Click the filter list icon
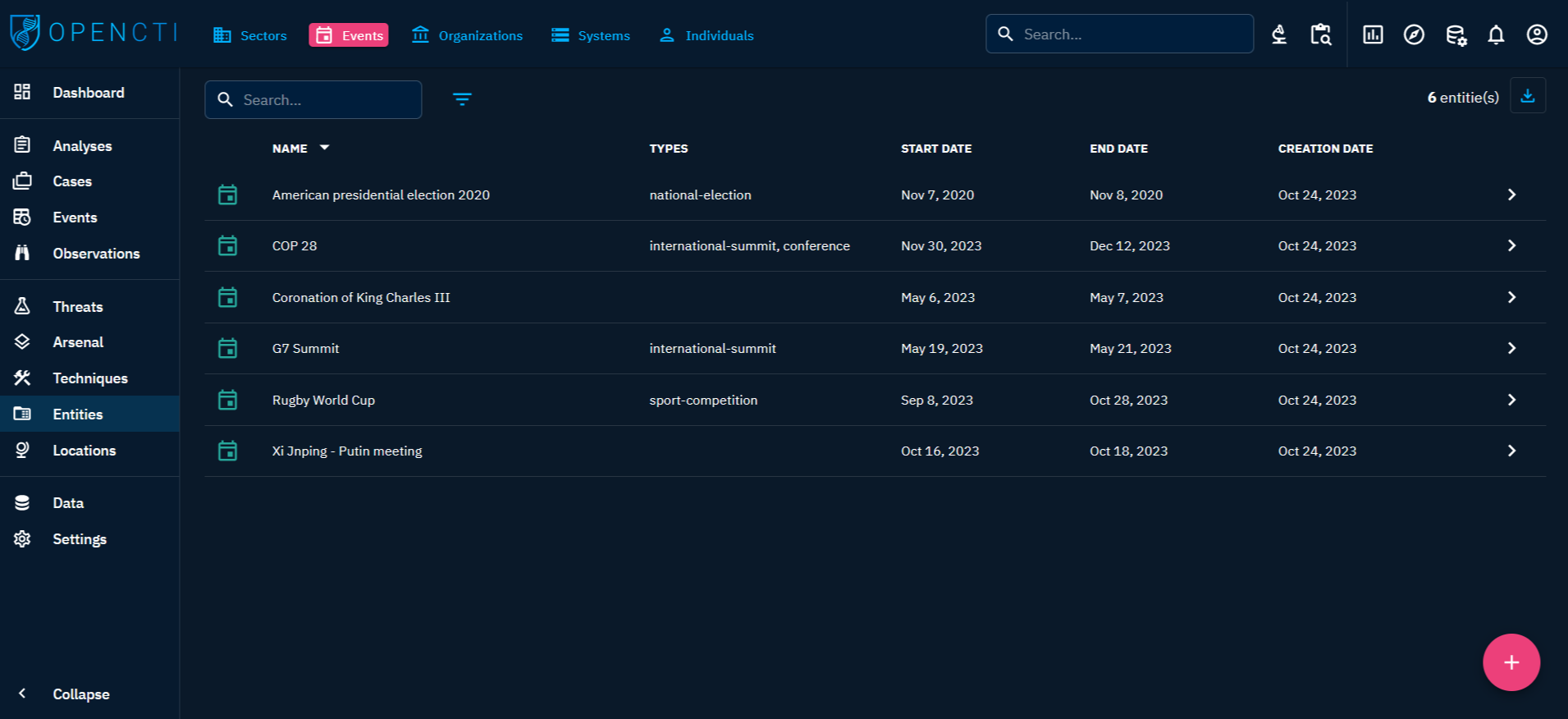Viewport: 1568px width, 719px height. [462, 99]
